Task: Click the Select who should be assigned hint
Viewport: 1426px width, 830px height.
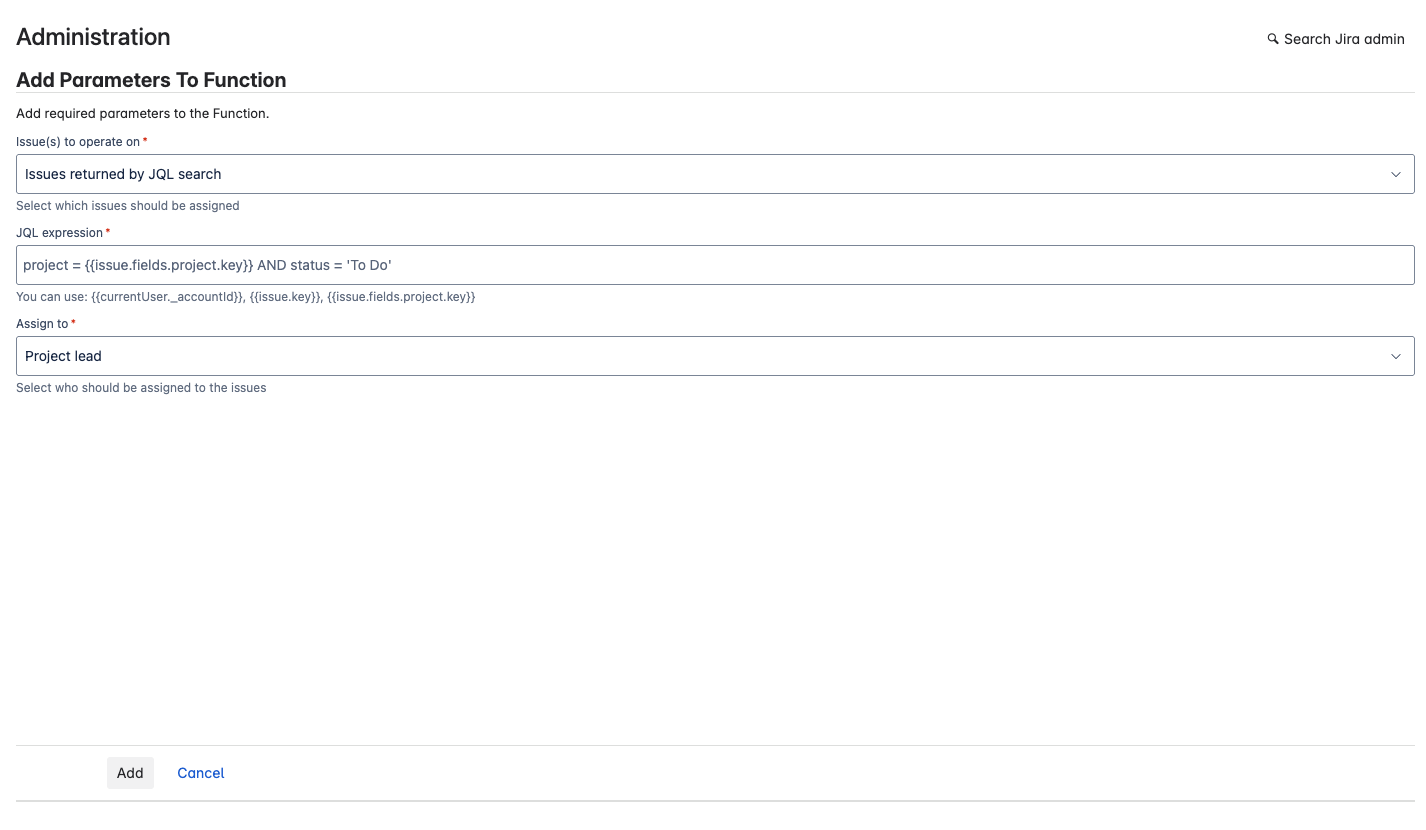Action: tap(140, 387)
